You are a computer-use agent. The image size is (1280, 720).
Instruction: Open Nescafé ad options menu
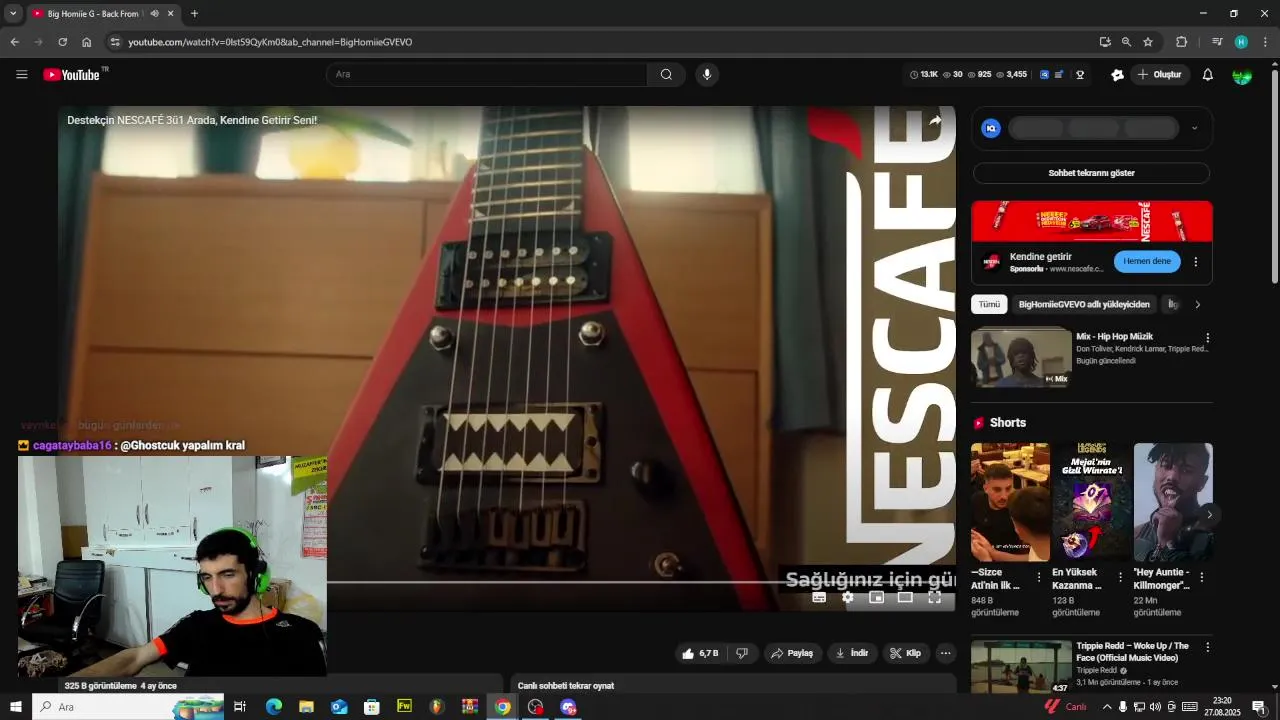1195,262
